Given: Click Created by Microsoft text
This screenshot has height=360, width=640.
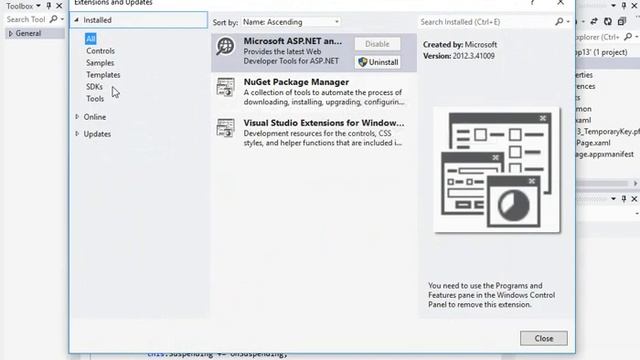Looking at the screenshot, I should coord(460,44).
